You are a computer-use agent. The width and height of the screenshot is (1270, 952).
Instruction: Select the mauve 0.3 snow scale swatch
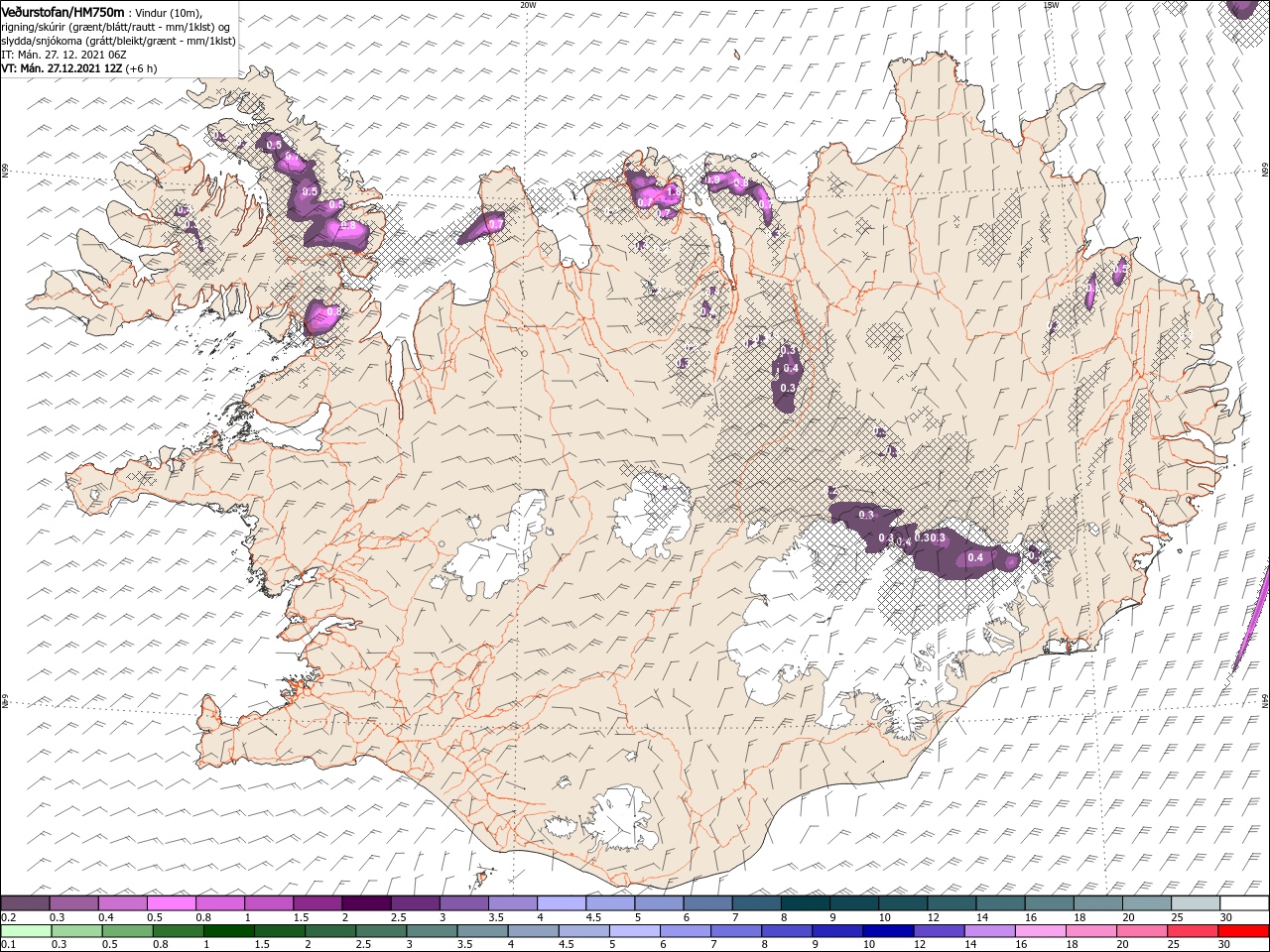[74, 903]
